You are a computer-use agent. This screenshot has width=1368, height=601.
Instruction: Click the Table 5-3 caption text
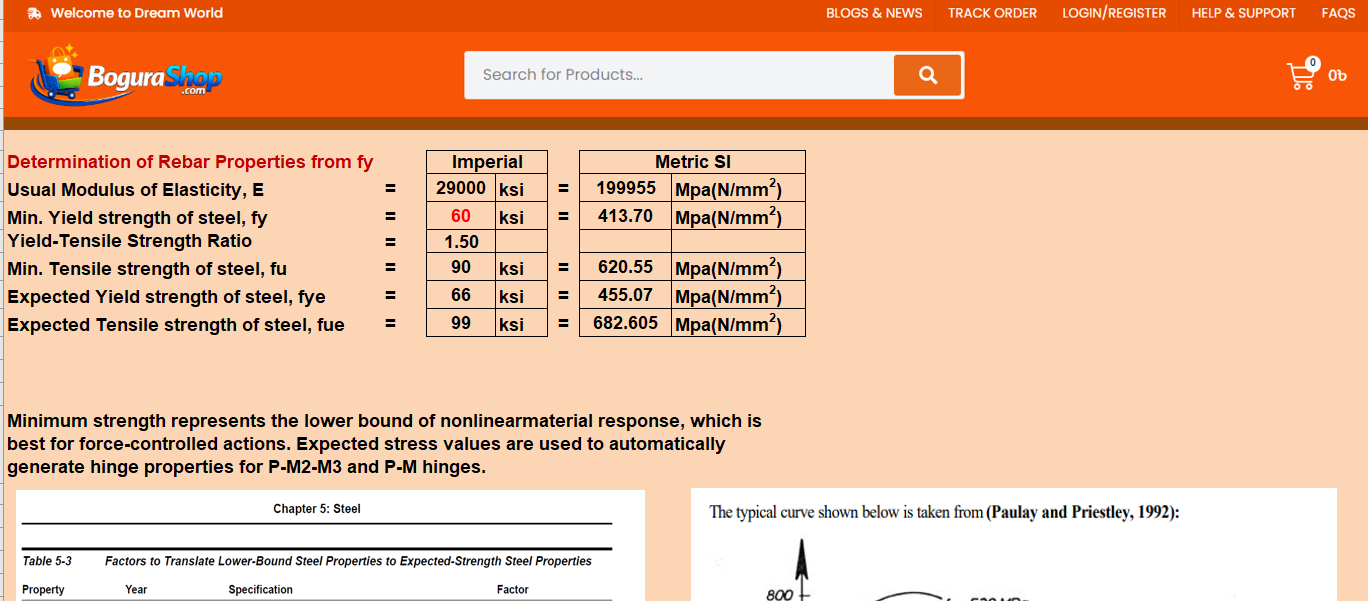point(307,562)
